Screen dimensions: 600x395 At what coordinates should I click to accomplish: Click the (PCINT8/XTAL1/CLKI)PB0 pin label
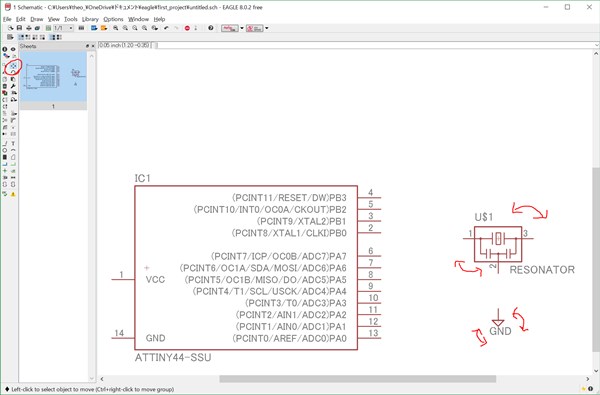coord(289,233)
